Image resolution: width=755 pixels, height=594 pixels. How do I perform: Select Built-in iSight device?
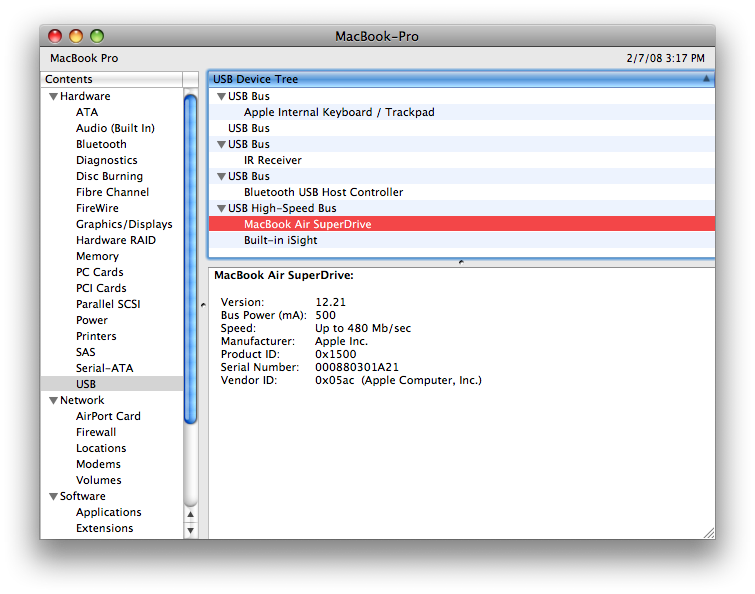[x=461, y=240]
